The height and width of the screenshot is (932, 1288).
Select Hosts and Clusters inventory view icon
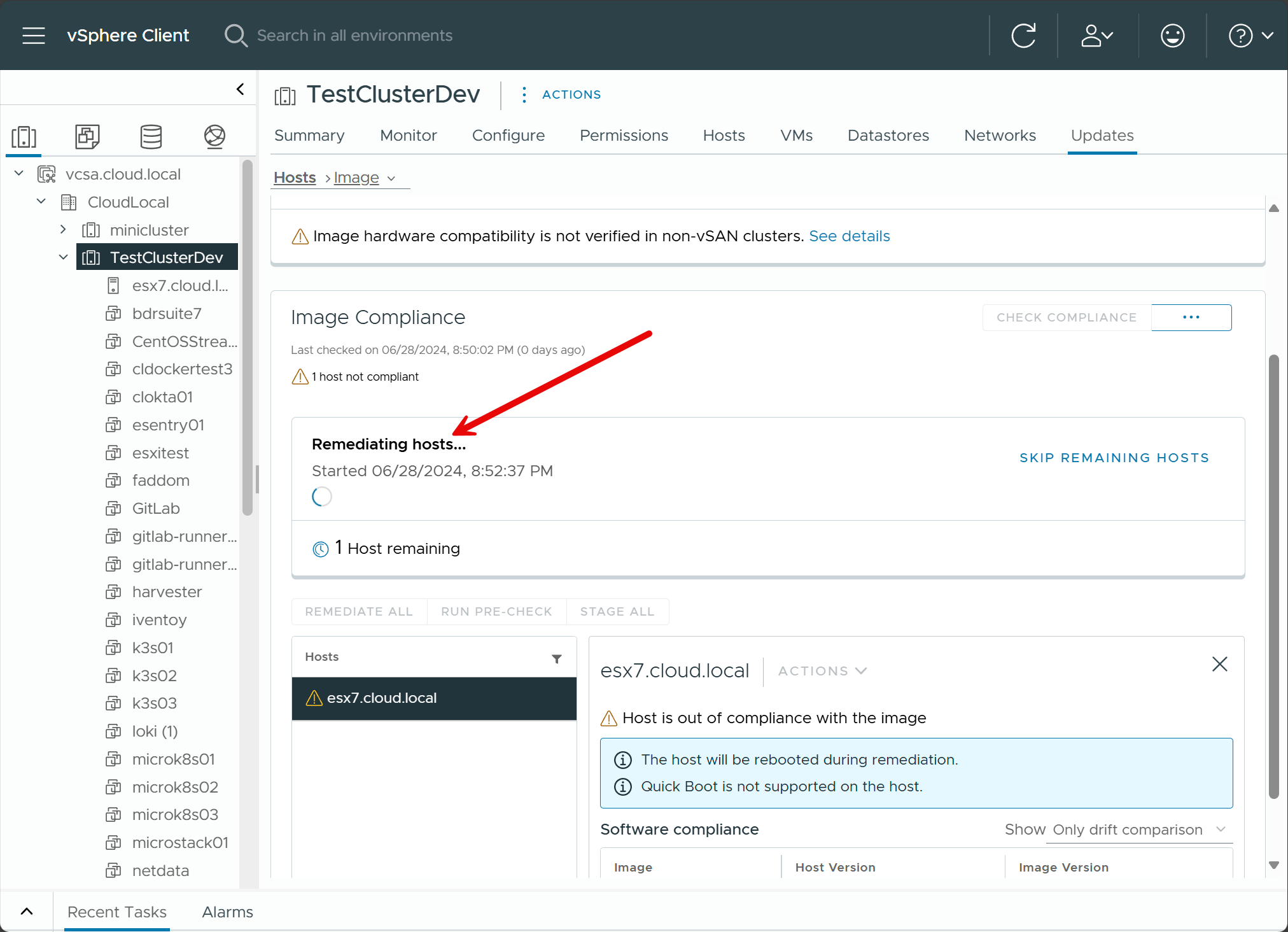[x=24, y=136]
